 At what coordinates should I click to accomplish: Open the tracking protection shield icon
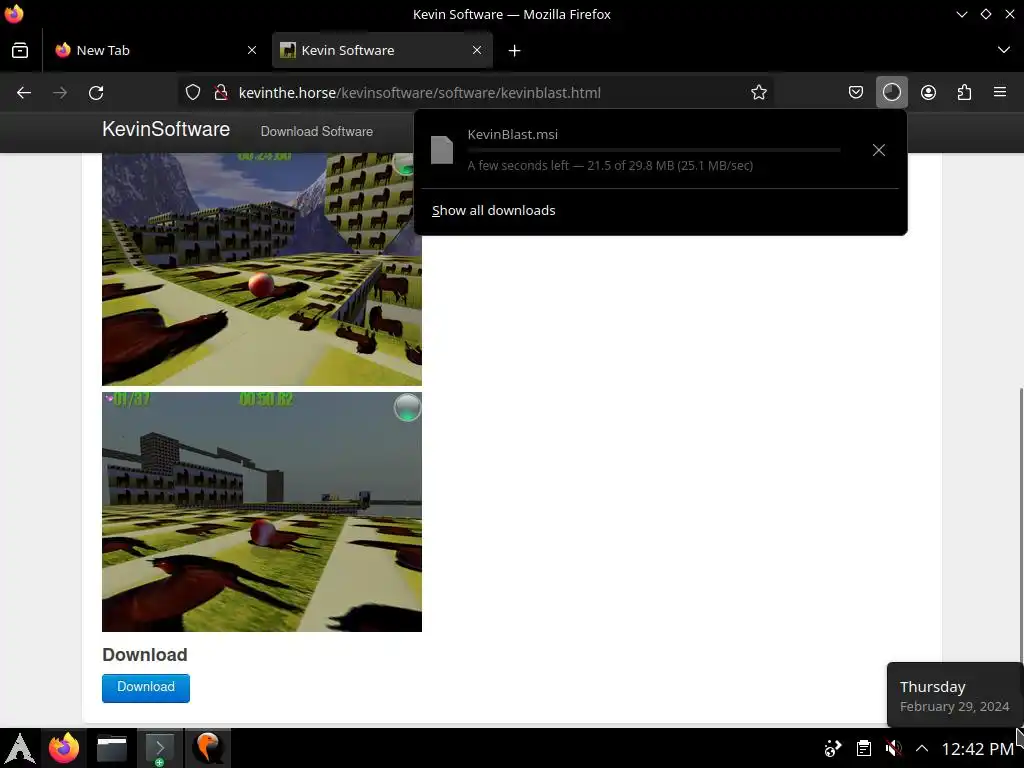tap(193, 93)
